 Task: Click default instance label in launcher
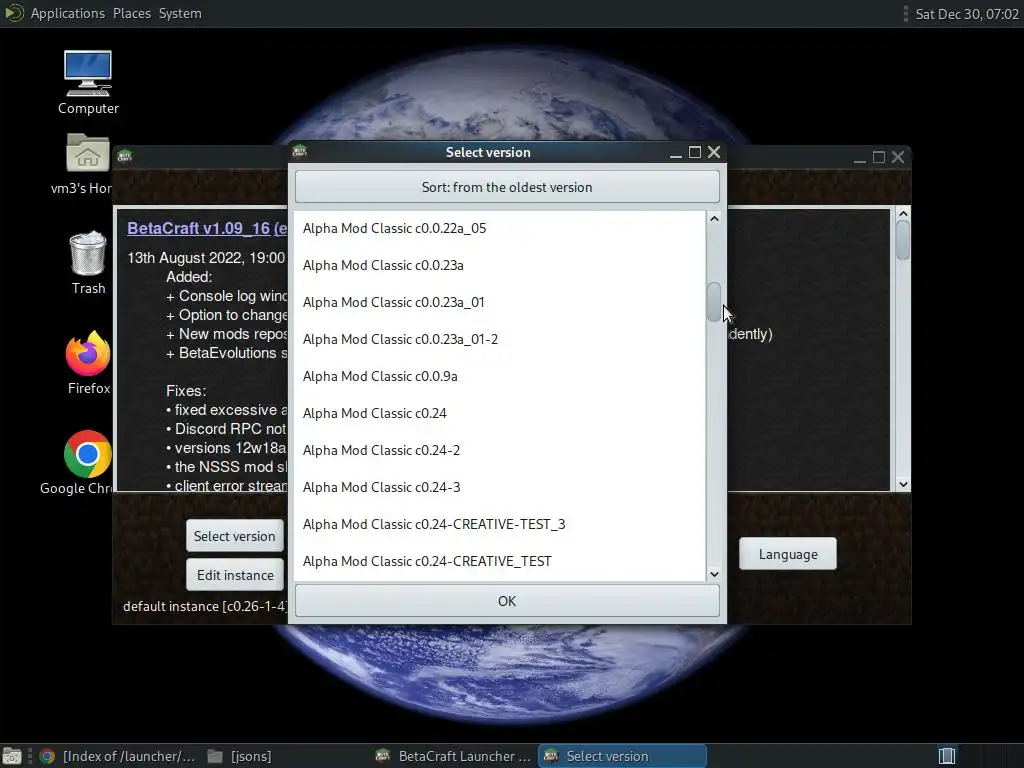point(205,607)
